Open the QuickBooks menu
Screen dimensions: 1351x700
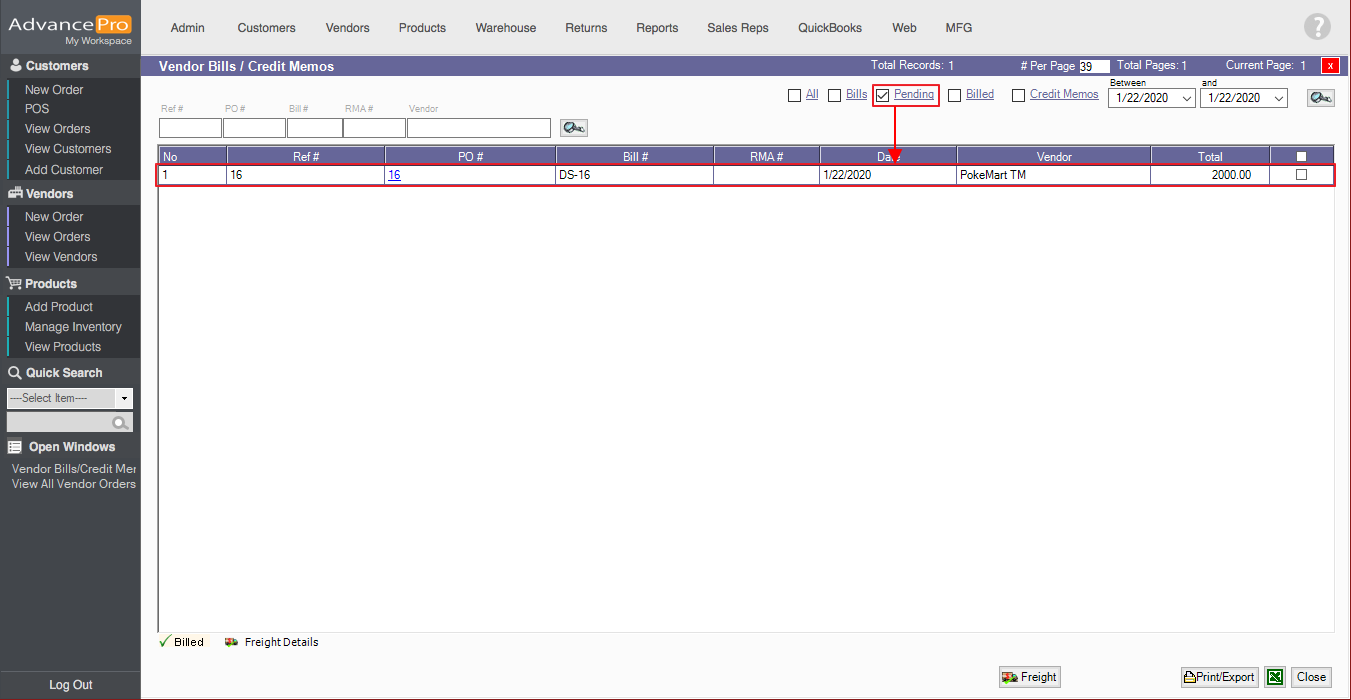pos(829,28)
